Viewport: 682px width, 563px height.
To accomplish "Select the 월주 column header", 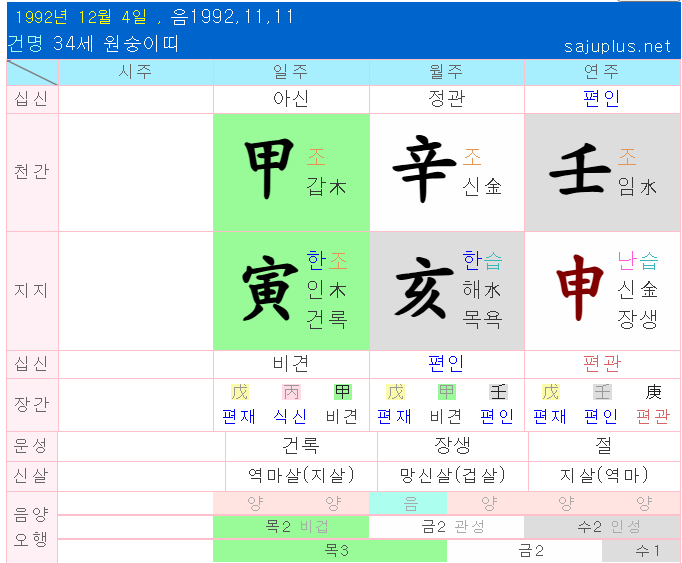I will point(447,72).
